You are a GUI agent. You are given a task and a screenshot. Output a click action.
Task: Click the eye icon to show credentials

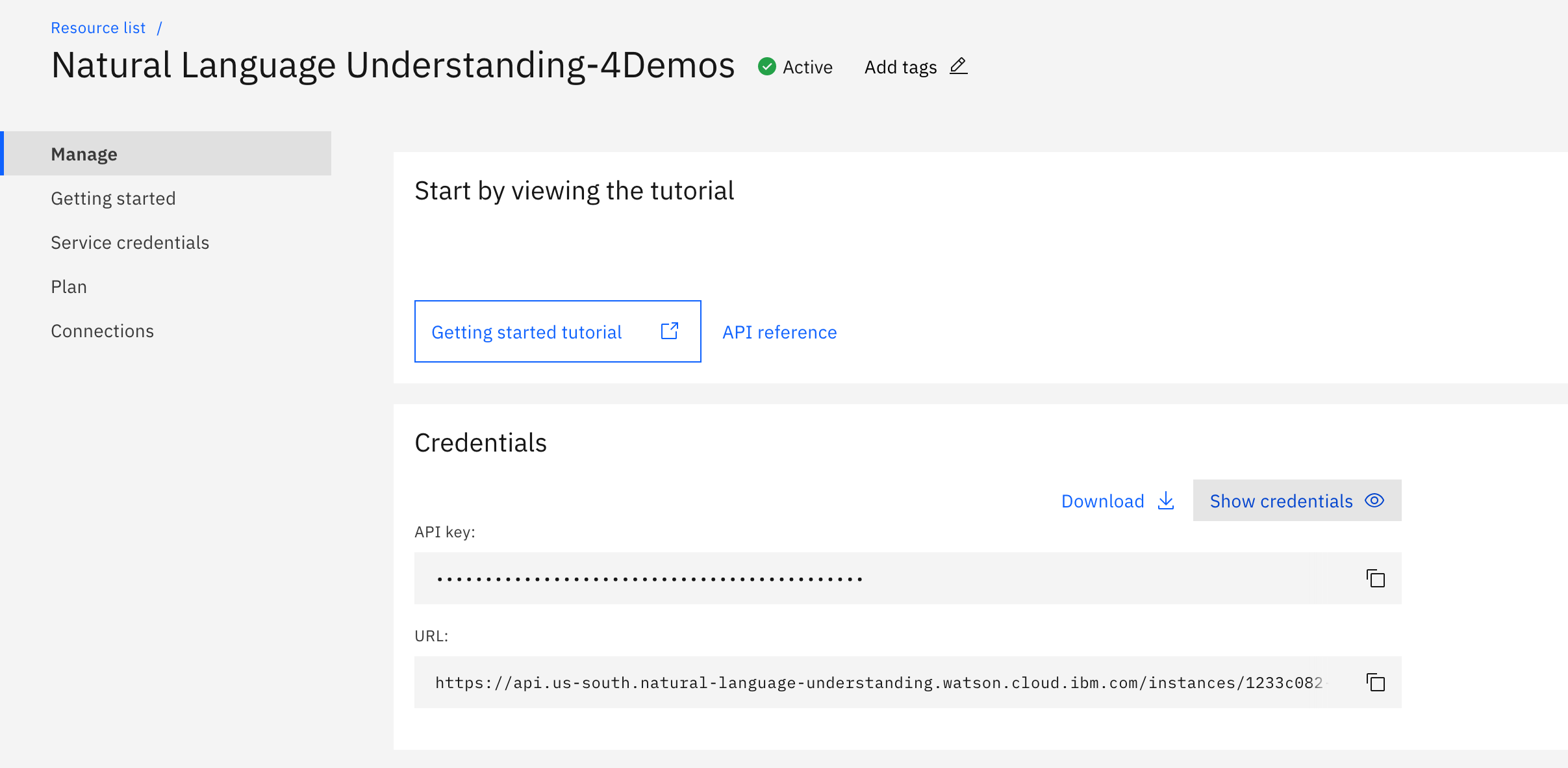(1377, 500)
